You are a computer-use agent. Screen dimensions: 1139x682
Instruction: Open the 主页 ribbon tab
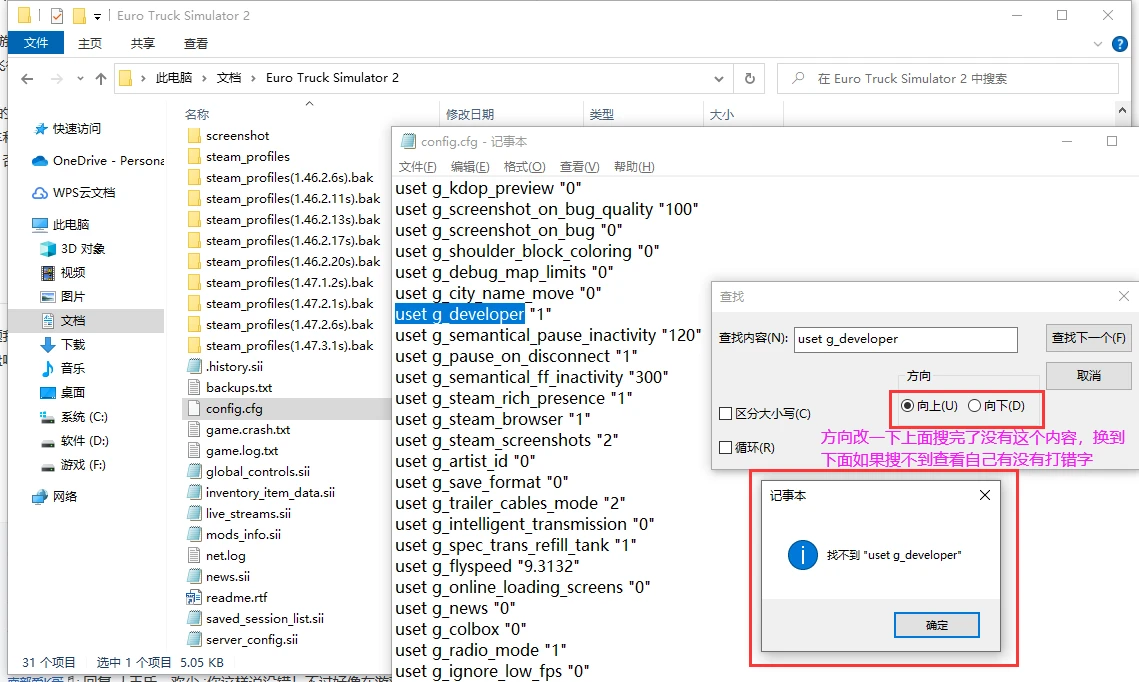[90, 44]
